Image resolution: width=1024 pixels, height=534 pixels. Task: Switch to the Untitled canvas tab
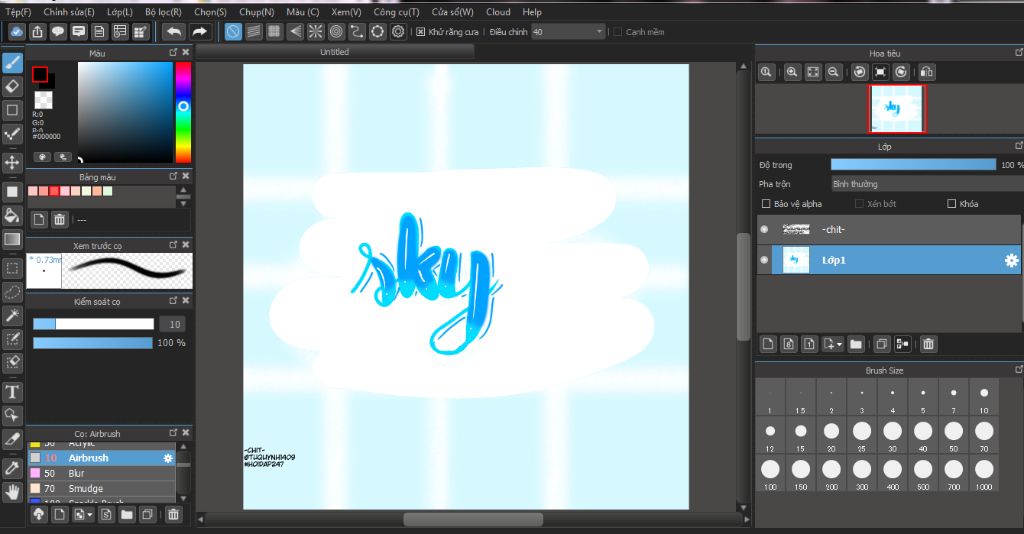334,52
